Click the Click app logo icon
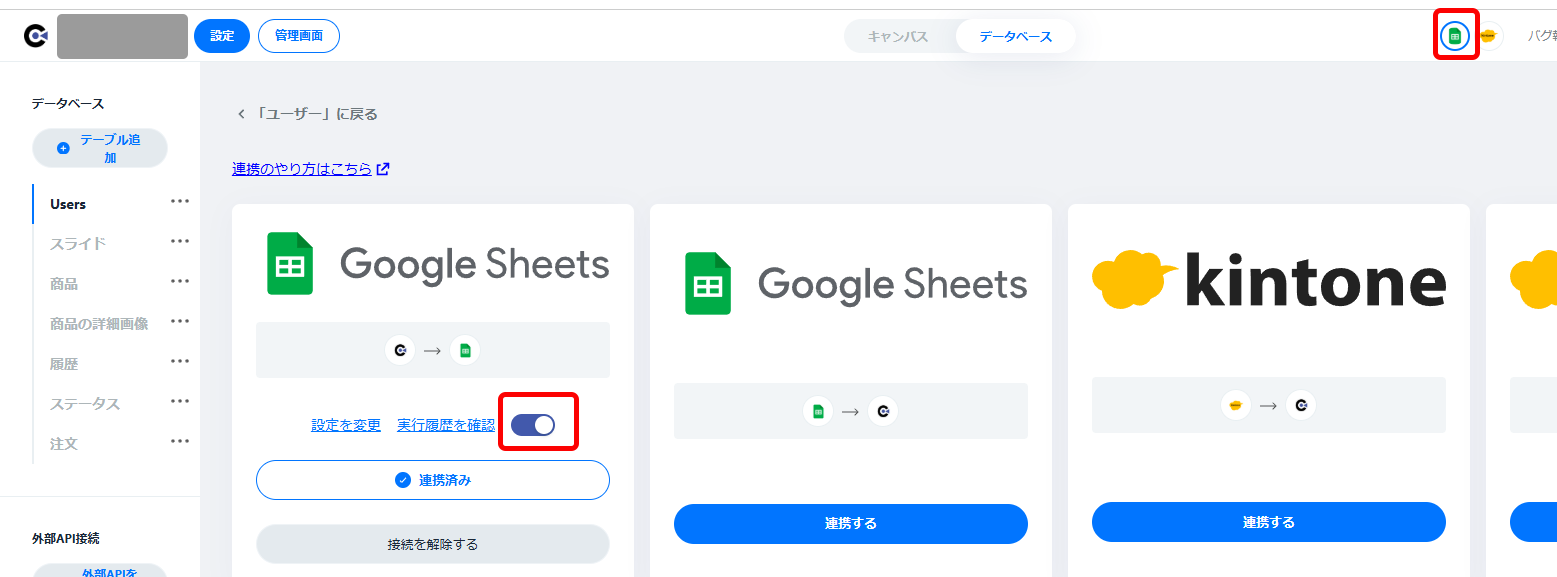Screen dimensions: 1557x577 tap(36, 36)
